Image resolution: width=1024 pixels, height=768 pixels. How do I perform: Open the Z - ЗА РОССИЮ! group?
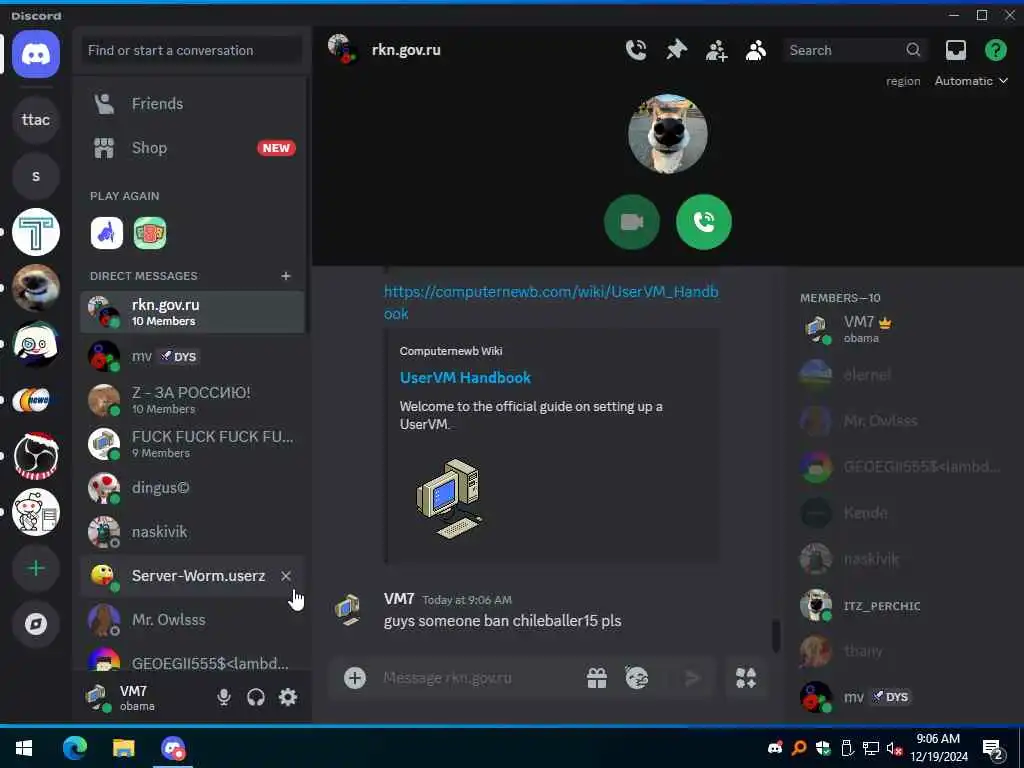pyautogui.click(x=193, y=400)
